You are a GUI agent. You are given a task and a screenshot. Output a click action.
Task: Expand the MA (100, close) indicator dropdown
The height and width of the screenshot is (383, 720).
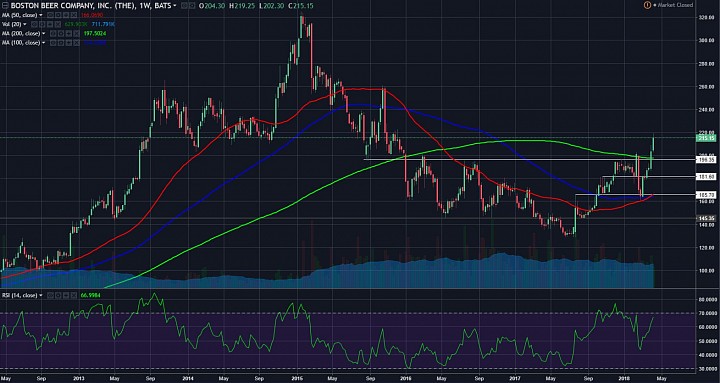[44, 43]
